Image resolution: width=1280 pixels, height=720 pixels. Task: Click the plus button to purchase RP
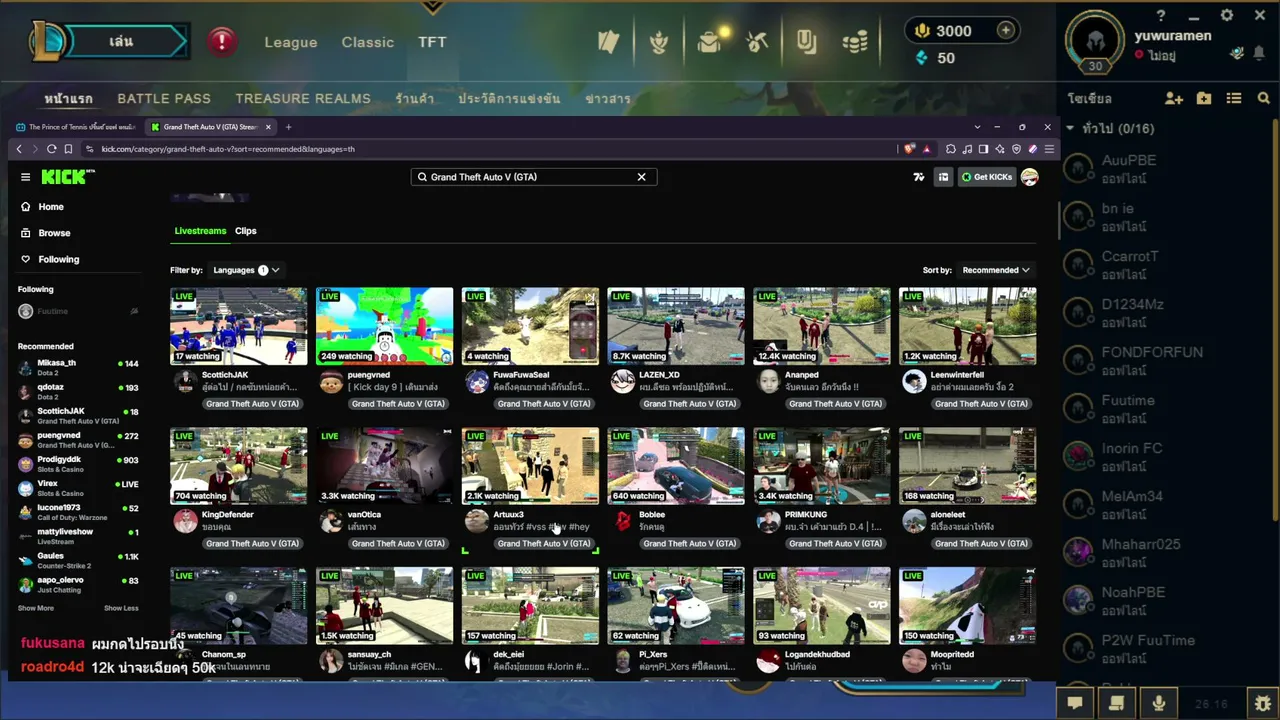pos(1005,31)
